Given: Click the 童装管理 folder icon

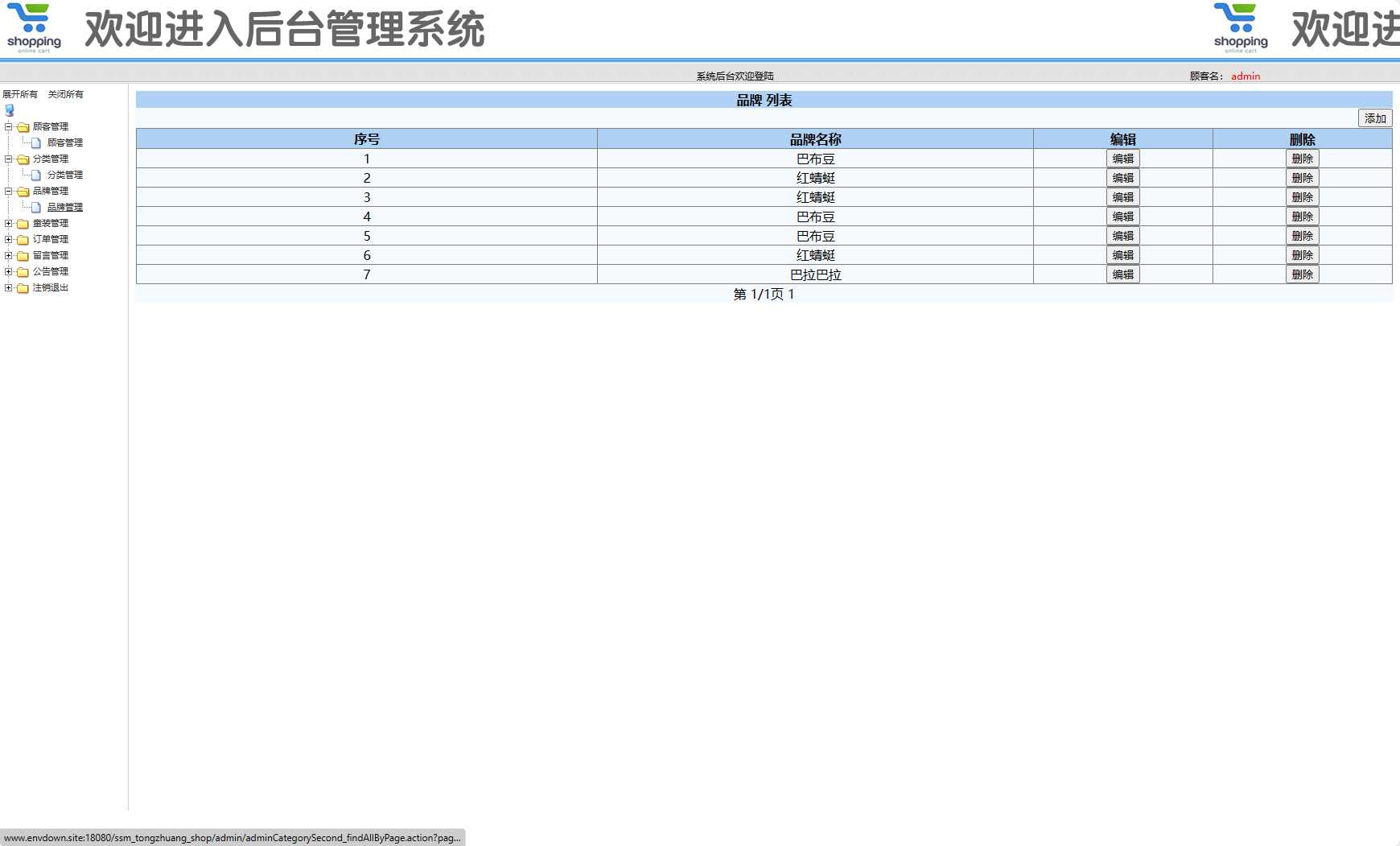Looking at the screenshot, I should pos(23,223).
